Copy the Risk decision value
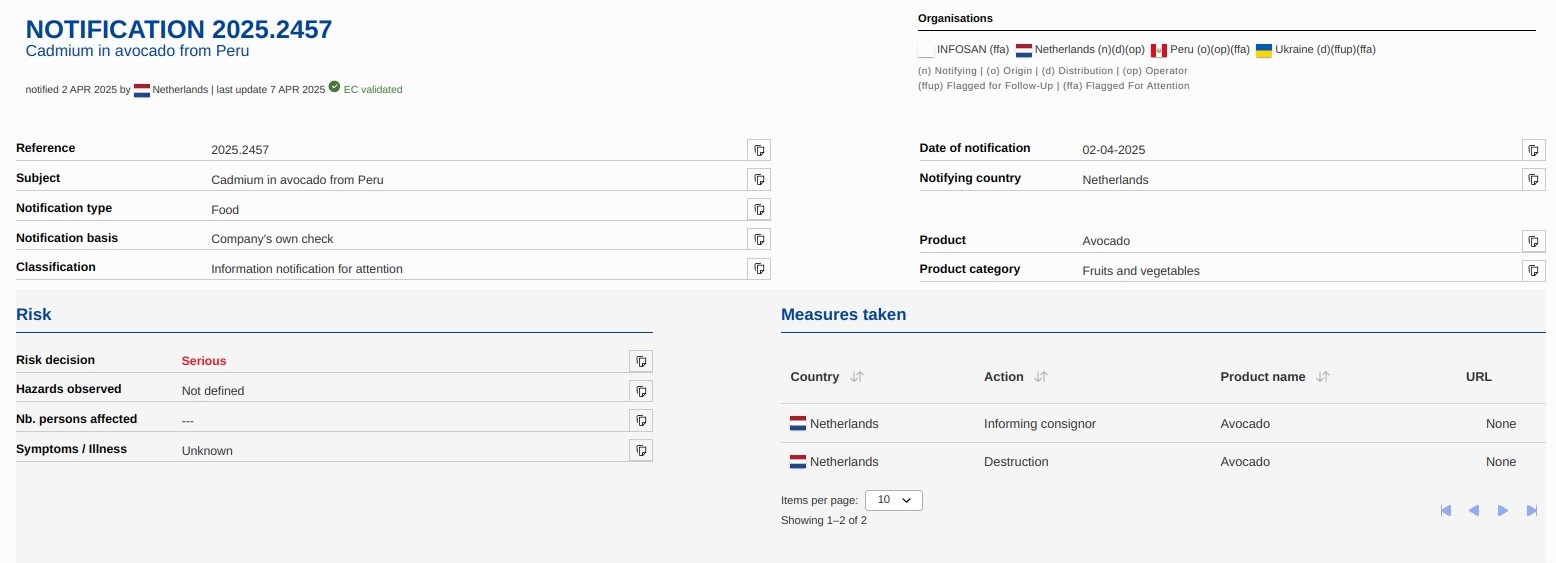Image resolution: width=1556 pixels, height=563 pixels. (641, 361)
